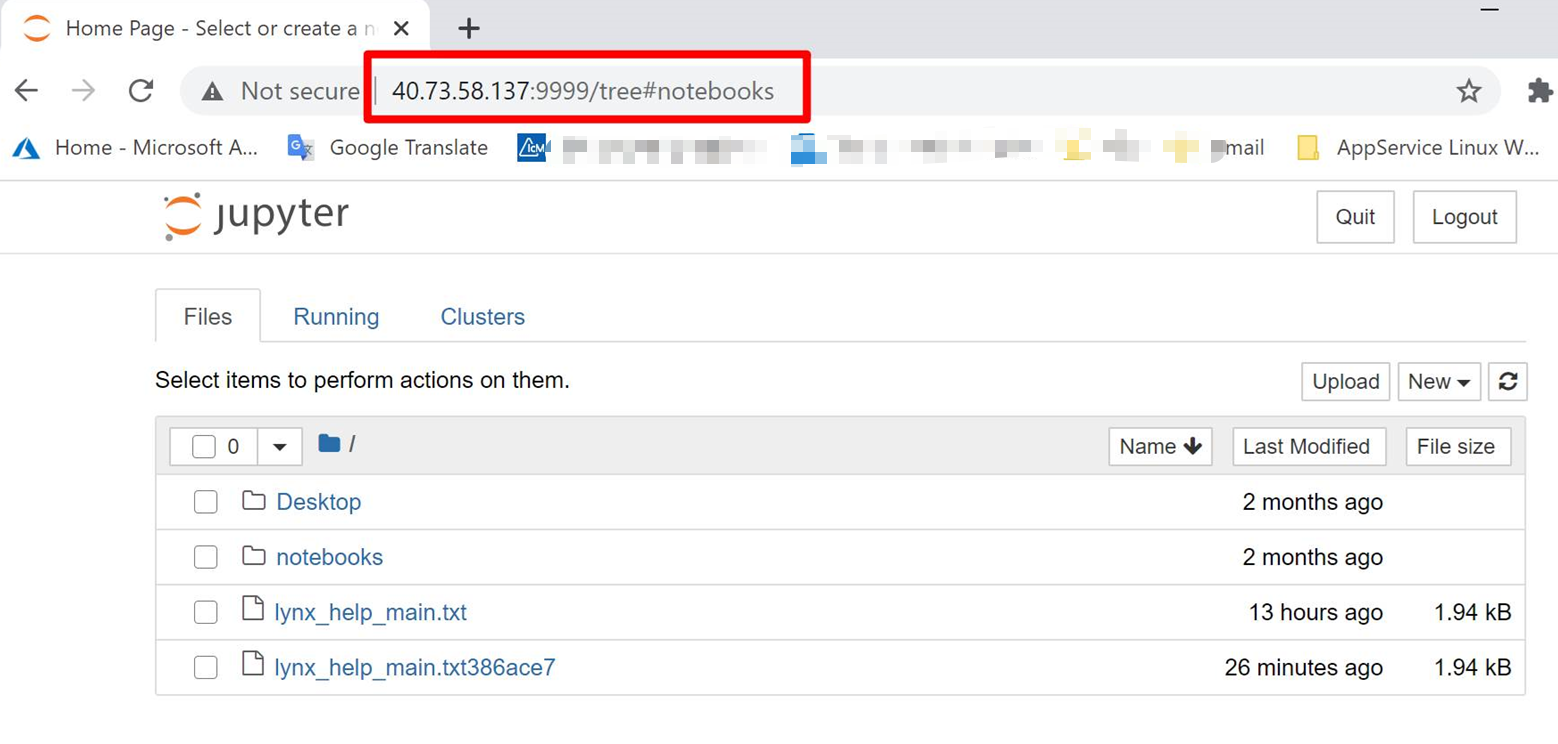Sort the files by Name
1558x744 pixels.
(1160, 447)
